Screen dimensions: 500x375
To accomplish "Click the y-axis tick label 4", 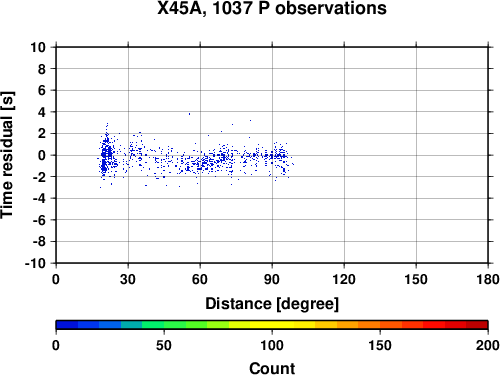I will (x=42, y=112).
